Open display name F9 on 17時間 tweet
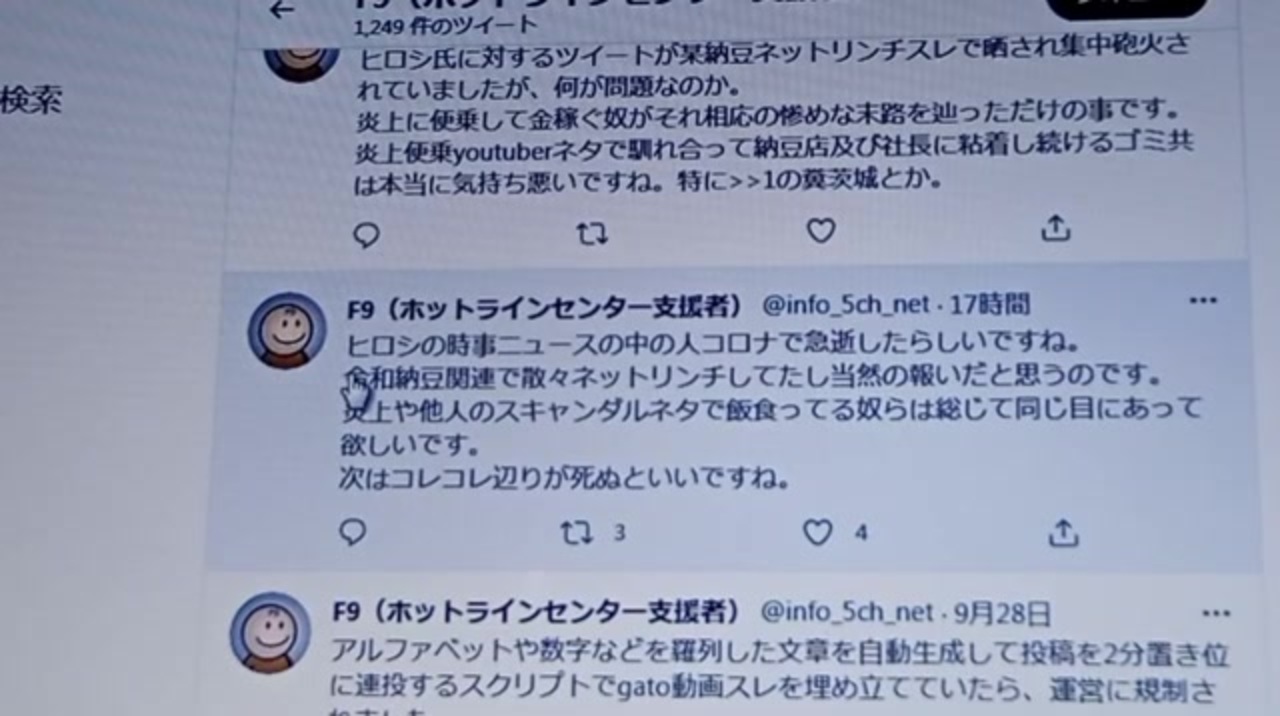1280x716 pixels. pos(546,306)
